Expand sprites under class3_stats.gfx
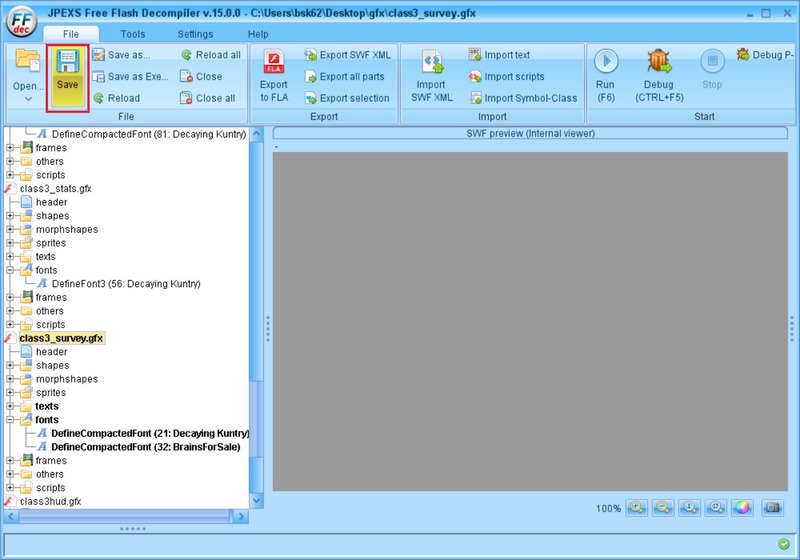This screenshot has width=800, height=560. 10,243
